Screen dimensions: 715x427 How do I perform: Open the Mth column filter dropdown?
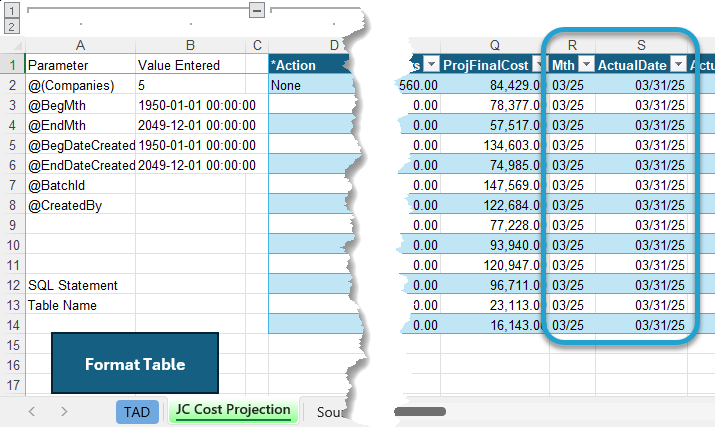[586, 65]
